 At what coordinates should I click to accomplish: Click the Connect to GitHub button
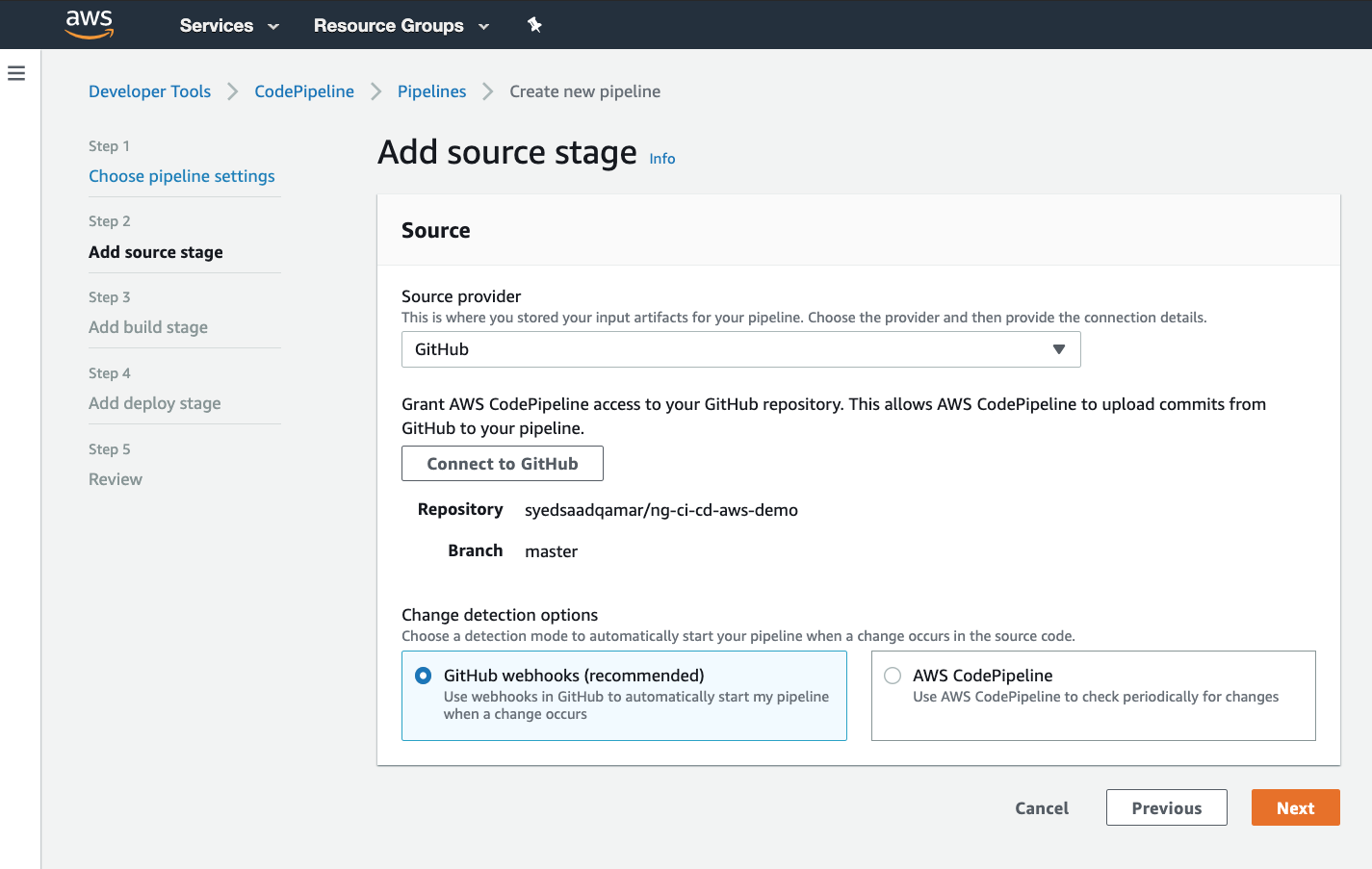pos(503,464)
